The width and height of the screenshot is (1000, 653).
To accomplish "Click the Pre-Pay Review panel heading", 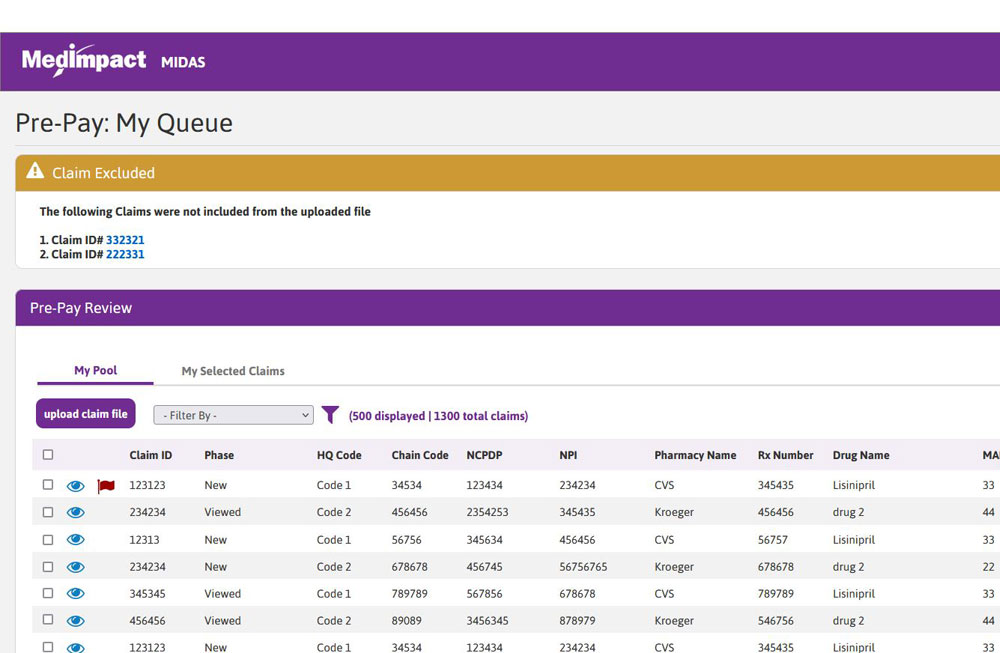I will [81, 308].
